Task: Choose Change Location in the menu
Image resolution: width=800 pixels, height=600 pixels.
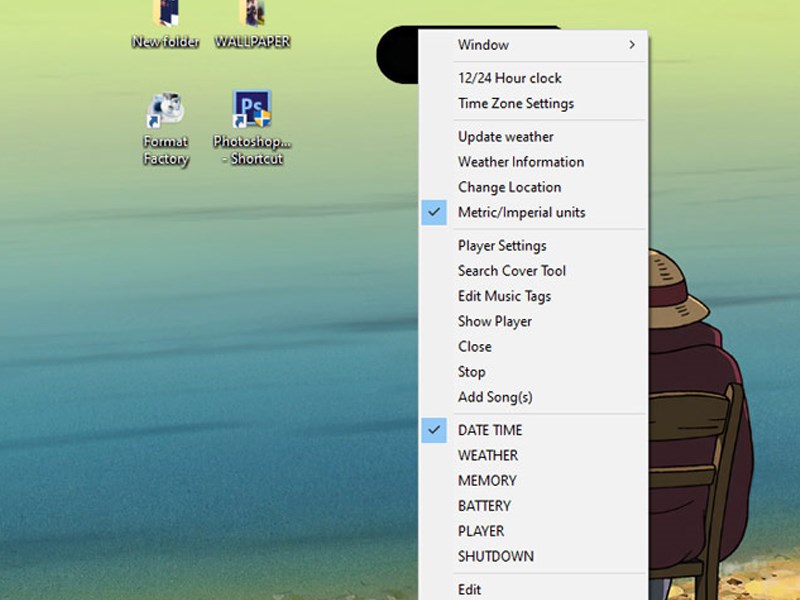Action: tap(509, 187)
